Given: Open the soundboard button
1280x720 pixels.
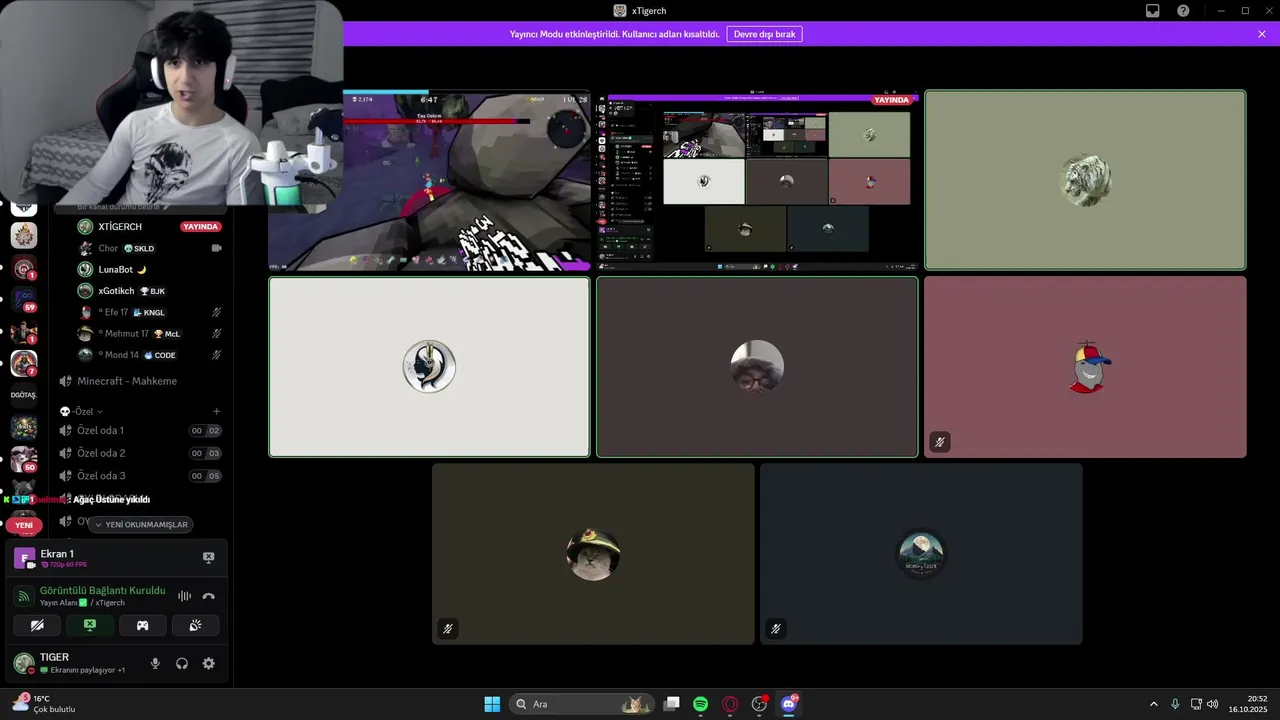Looking at the screenshot, I should point(195,625).
